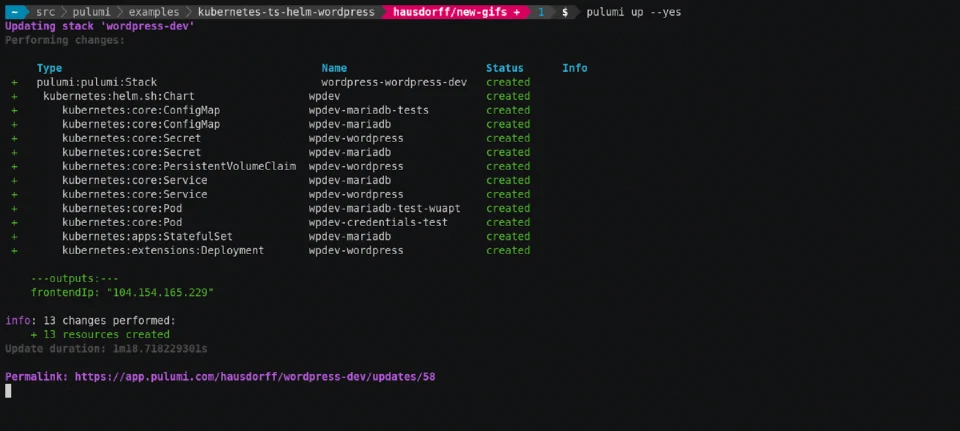960x431 pixels.
Task: Click the home tilde prompt segment
Action: [x=15, y=12]
